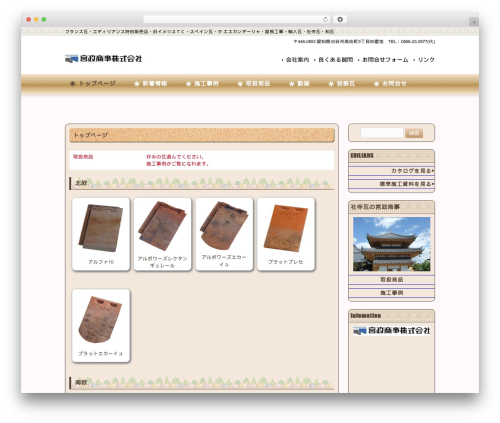Click the 宮政商事株式会社 header logo
500x423 pixels.
pyautogui.click(x=104, y=59)
